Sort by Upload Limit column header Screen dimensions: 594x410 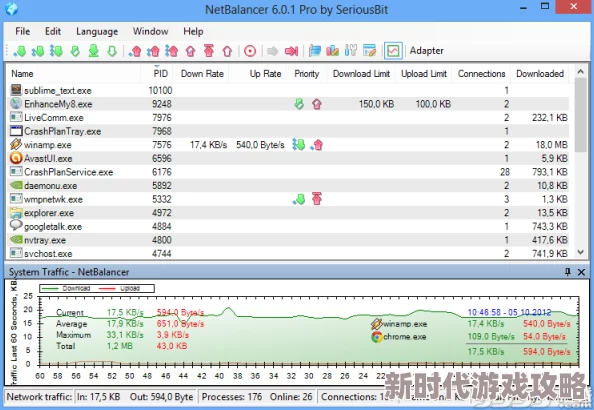424,74
